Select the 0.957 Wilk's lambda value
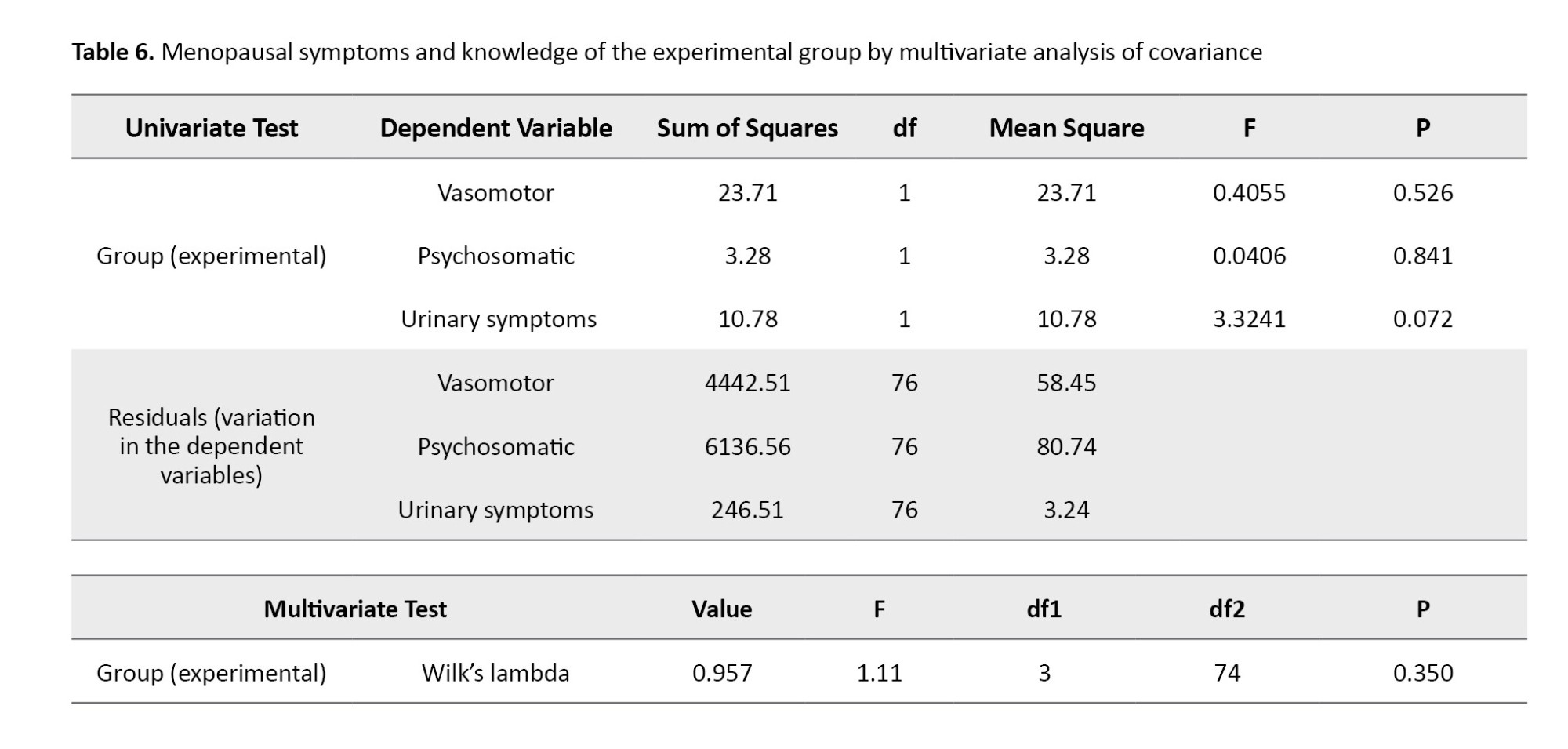The height and width of the screenshot is (749, 1568). 721,673
